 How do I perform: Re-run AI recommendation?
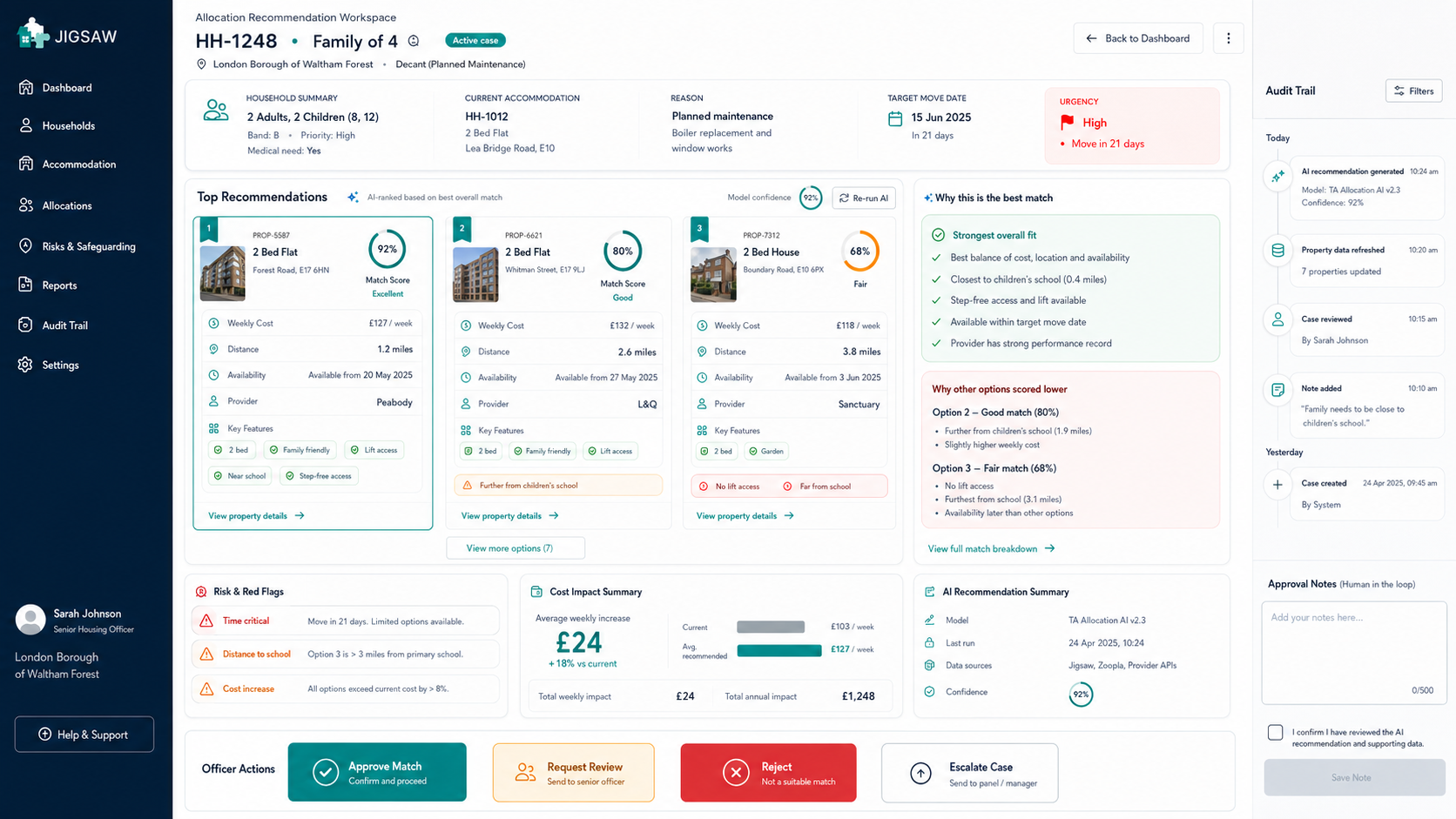864,198
